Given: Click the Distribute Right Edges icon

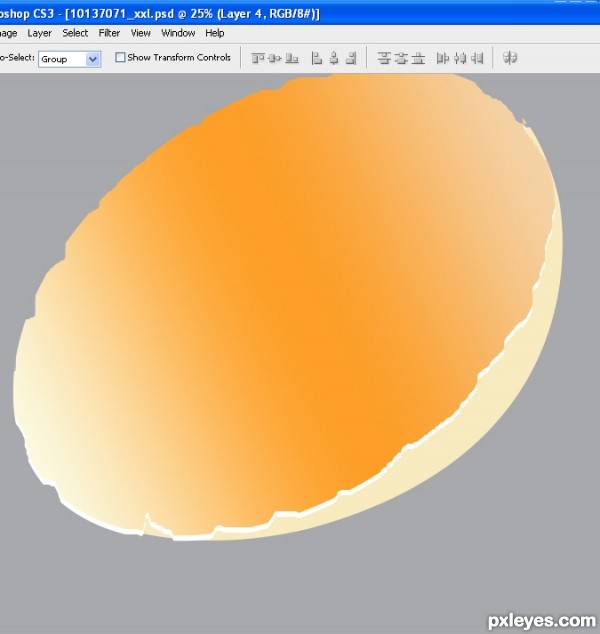Looking at the screenshot, I should (478, 58).
